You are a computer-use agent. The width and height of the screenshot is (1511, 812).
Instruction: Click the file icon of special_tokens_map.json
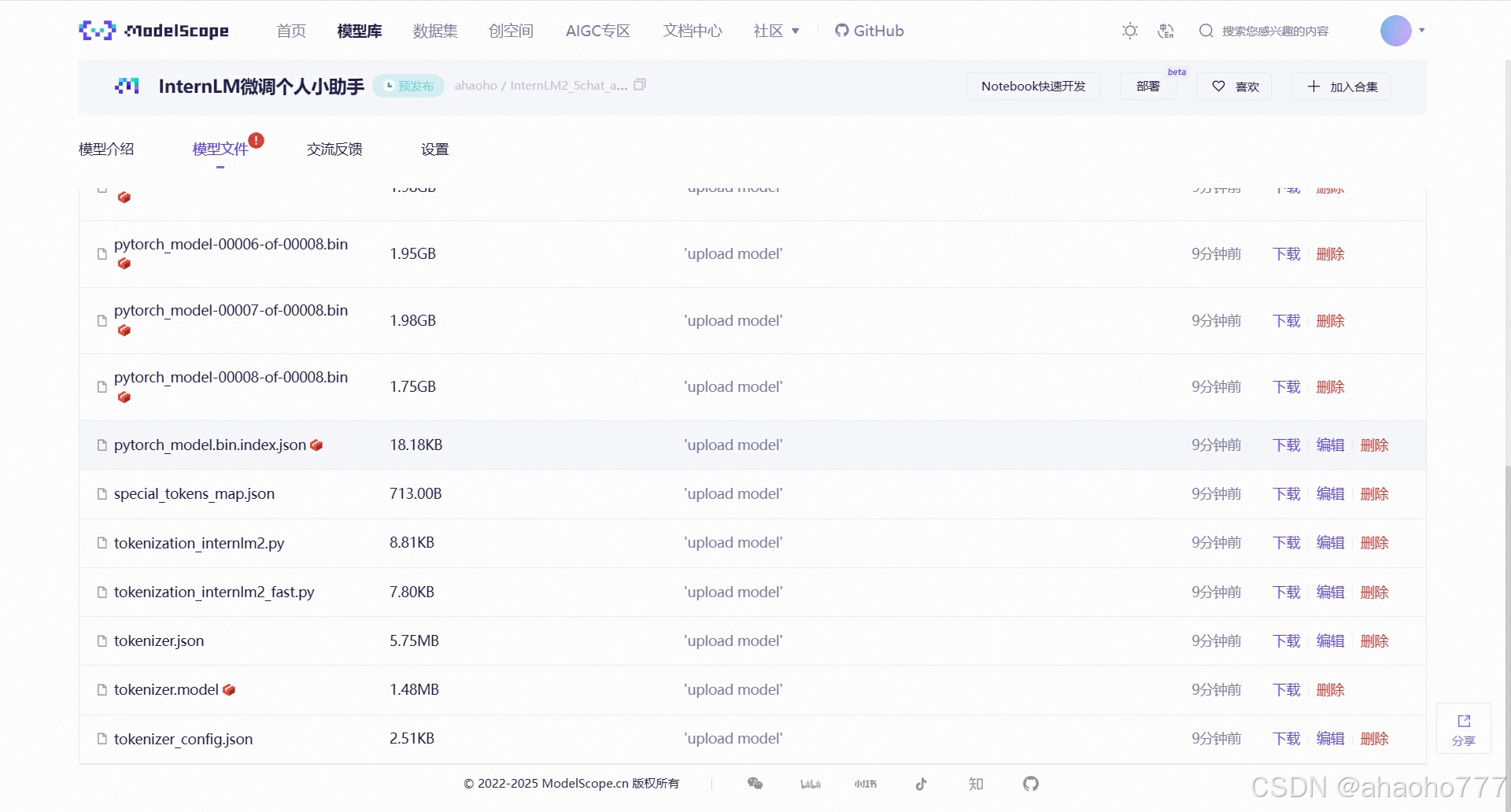[102, 493]
